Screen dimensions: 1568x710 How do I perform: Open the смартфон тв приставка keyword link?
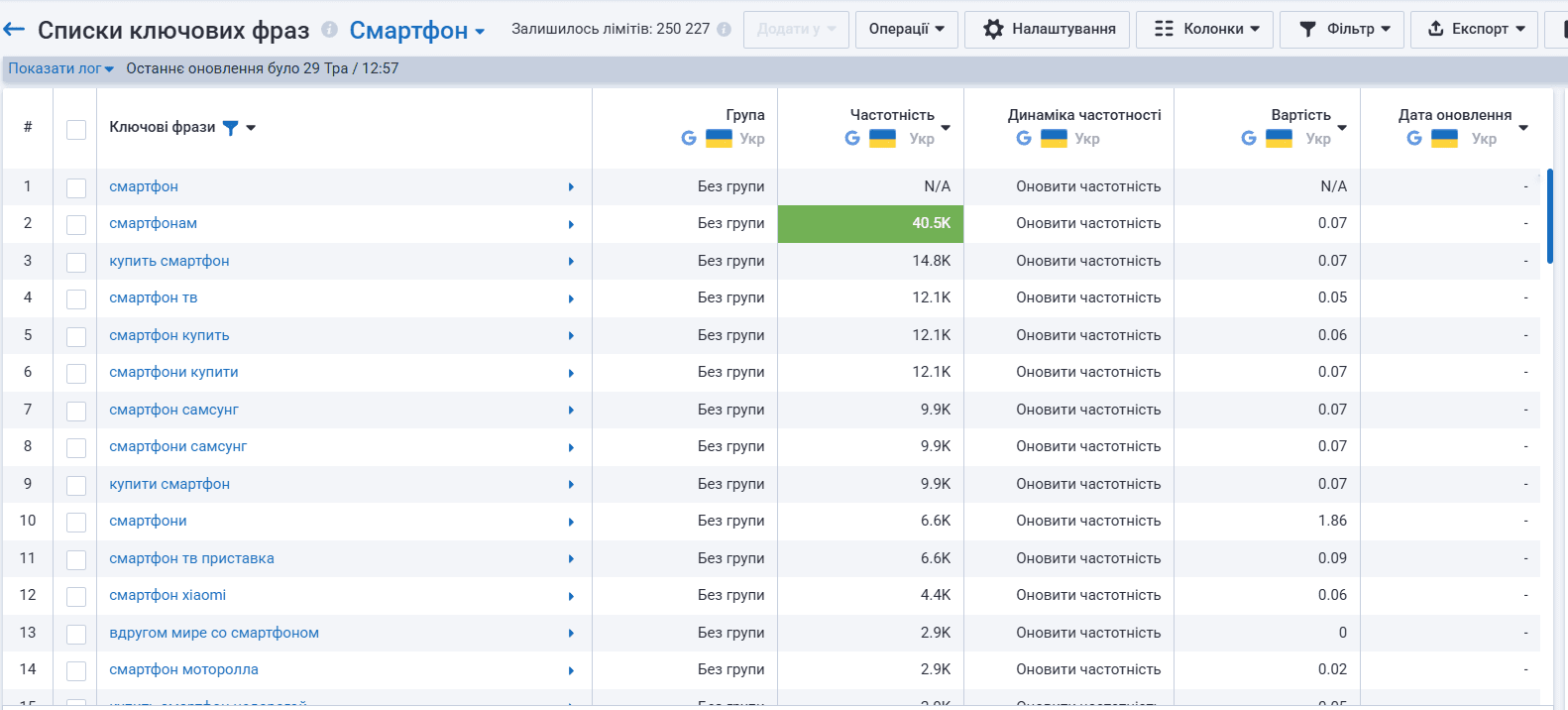point(191,558)
